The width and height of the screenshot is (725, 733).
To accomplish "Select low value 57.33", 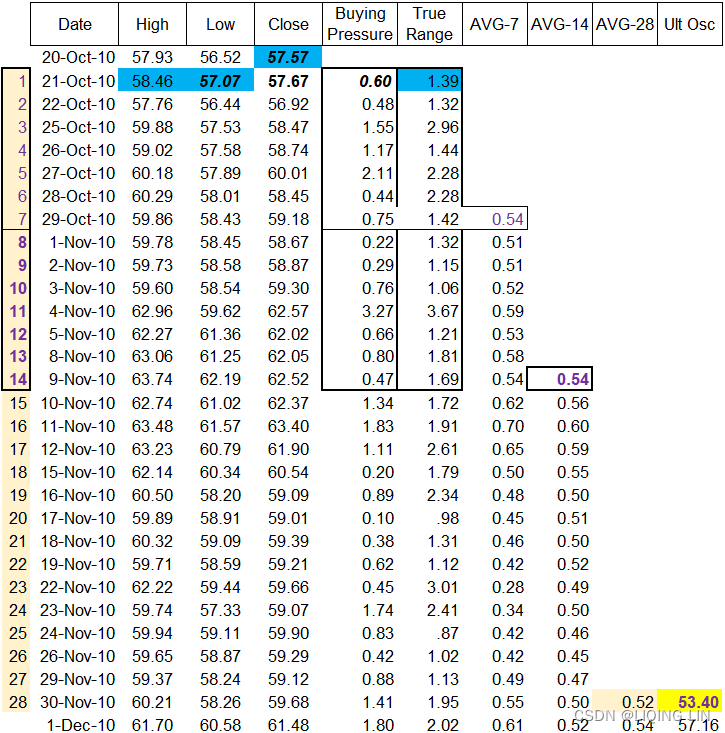I will coord(220,610).
